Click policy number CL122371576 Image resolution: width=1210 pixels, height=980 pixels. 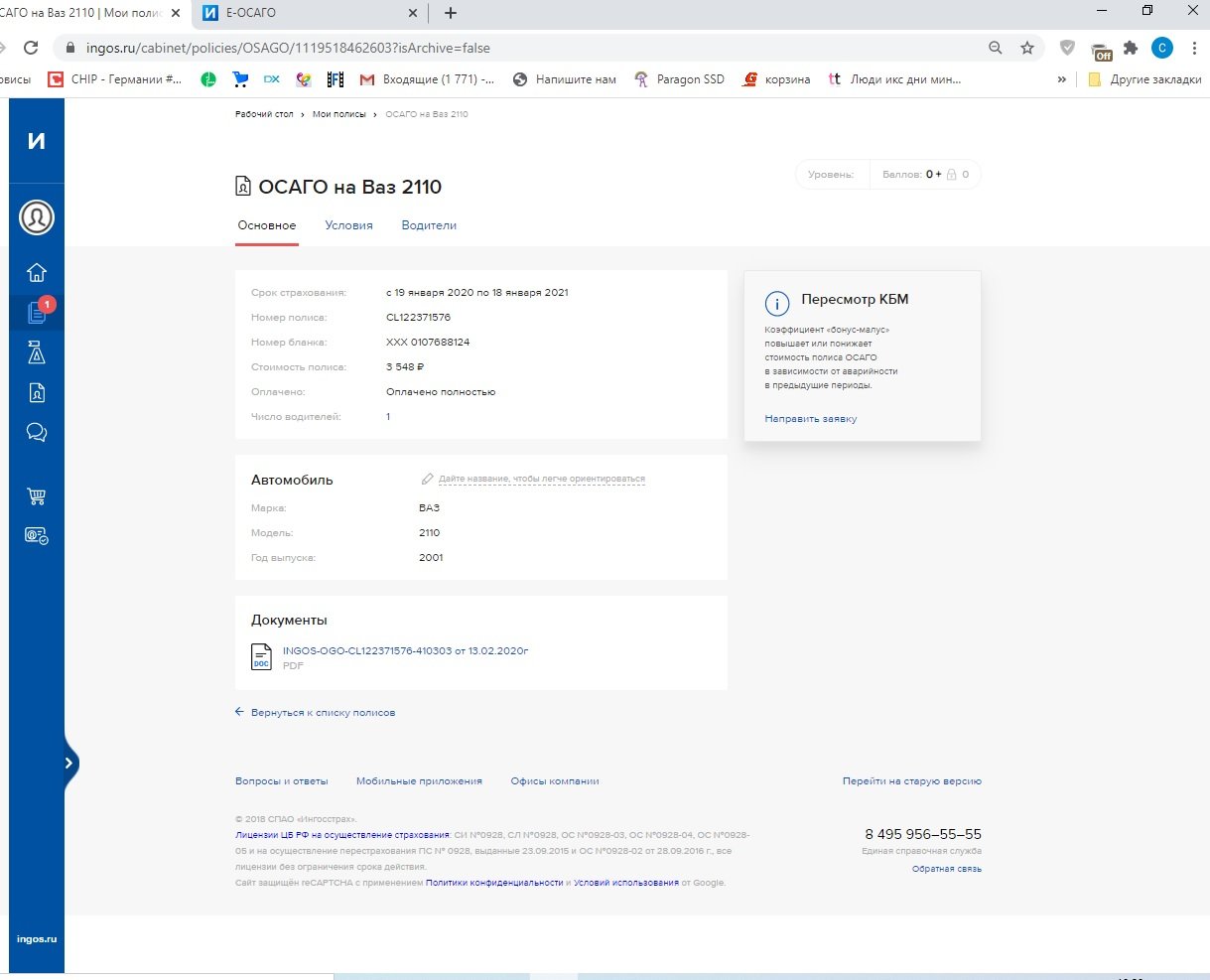click(x=418, y=318)
